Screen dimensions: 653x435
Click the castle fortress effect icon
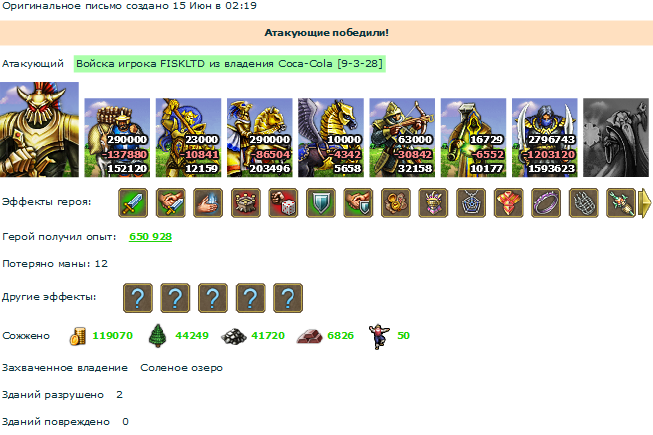tap(246, 203)
